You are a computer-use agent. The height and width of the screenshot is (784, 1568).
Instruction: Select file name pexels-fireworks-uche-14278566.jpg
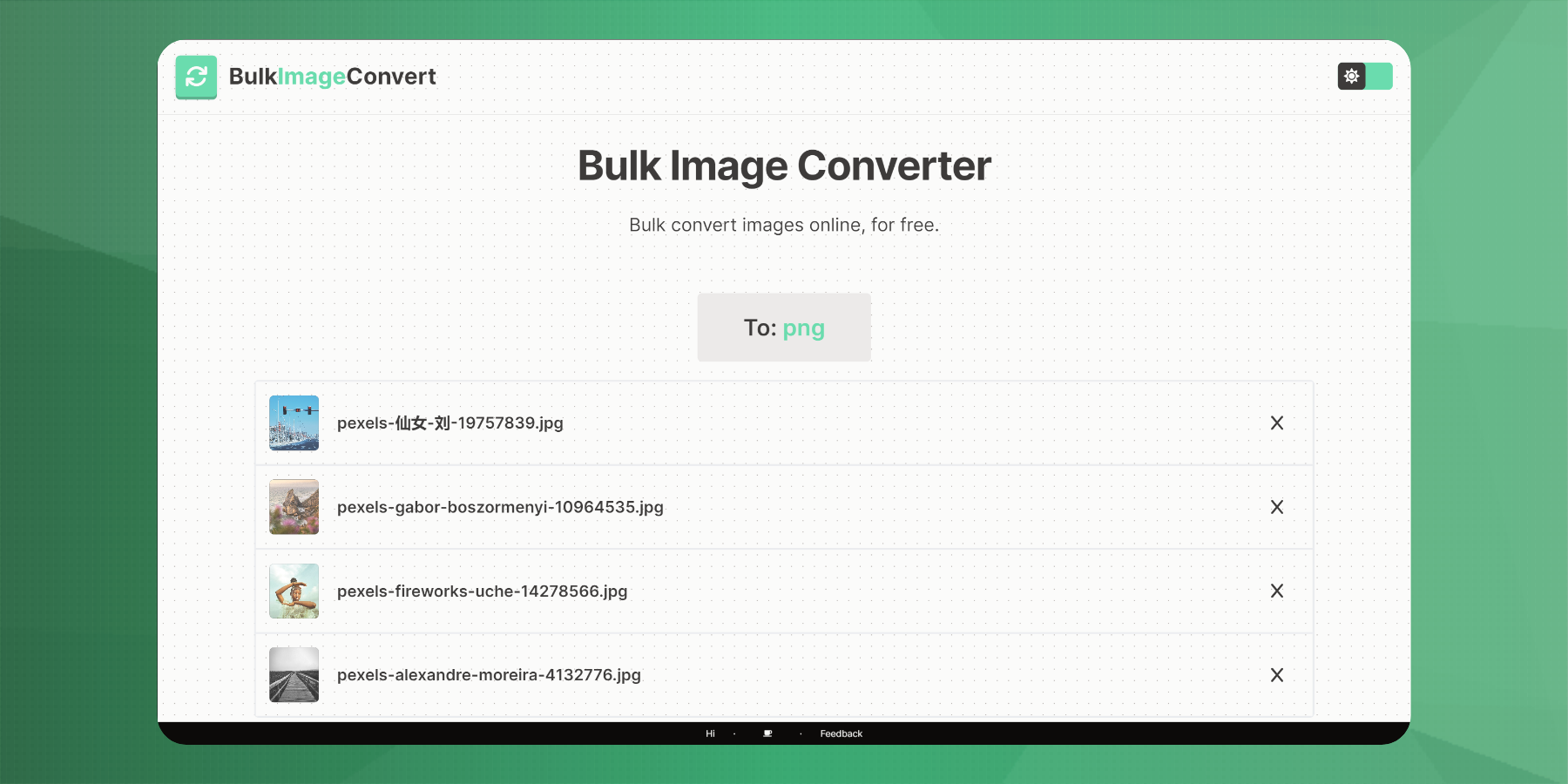point(482,591)
